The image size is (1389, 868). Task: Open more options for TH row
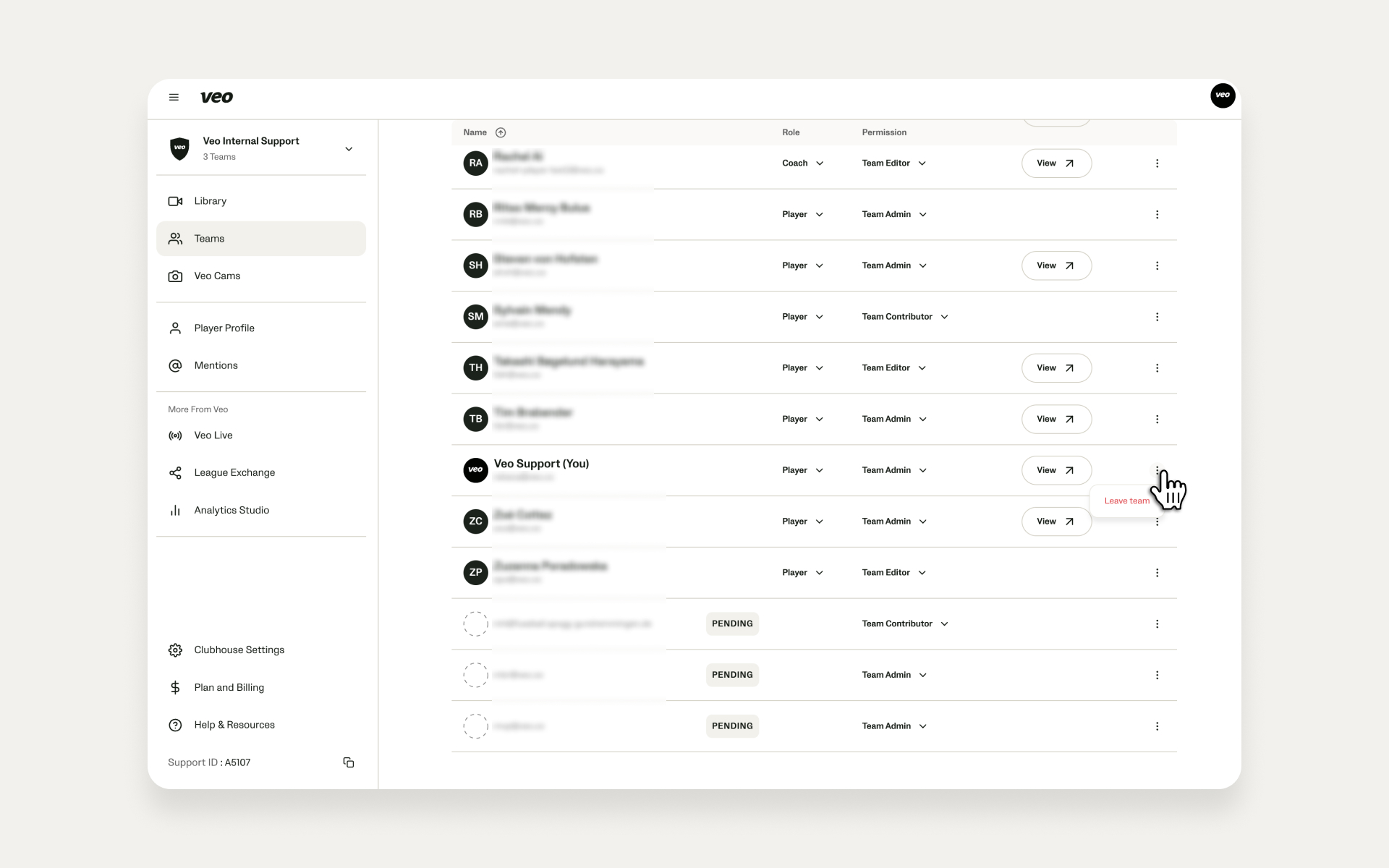pyautogui.click(x=1157, y=368)
